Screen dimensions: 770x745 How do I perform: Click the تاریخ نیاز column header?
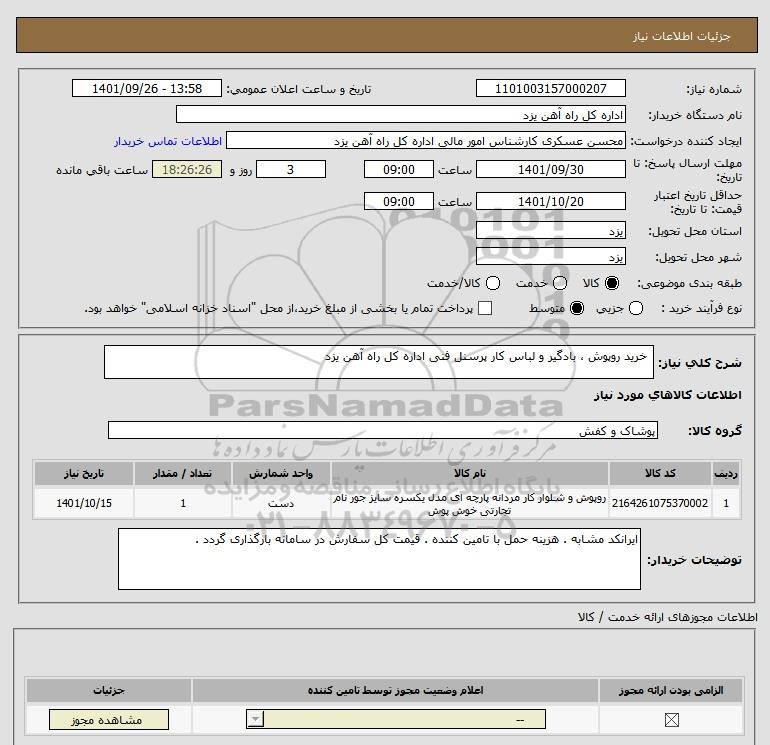[x=83, y=473]
